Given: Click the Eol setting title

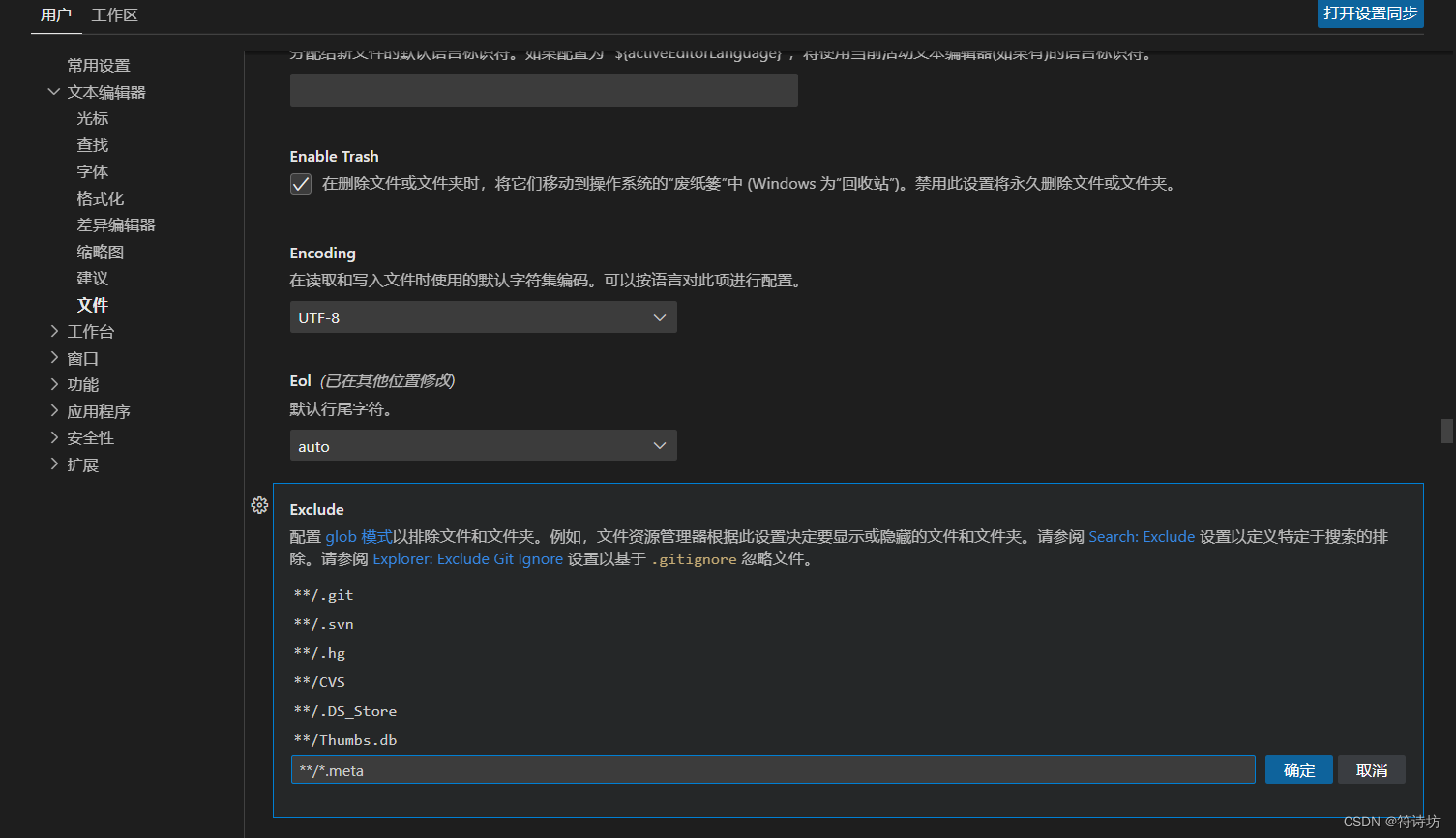Looking at the screenshot, I should tap(300, 380).
